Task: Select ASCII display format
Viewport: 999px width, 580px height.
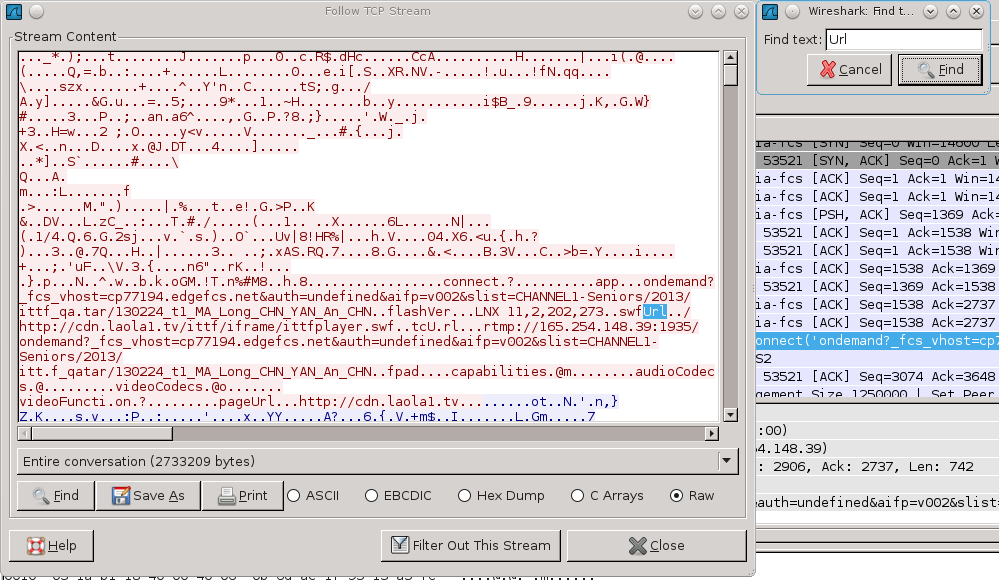Action: click(x=313, y=495)
